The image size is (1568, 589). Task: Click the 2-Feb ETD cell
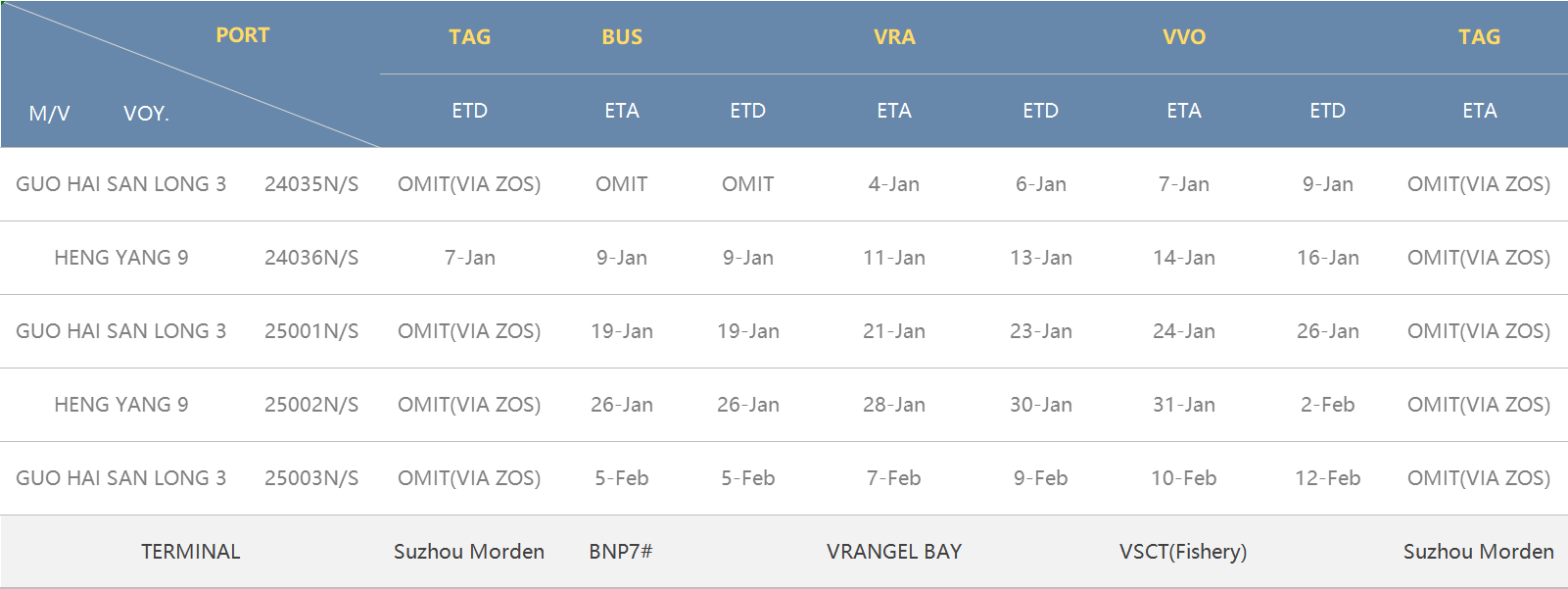(1328, 405)
